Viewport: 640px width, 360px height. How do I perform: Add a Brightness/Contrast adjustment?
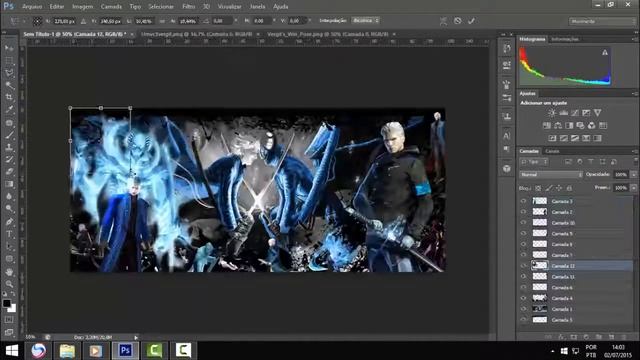[552, 113]
